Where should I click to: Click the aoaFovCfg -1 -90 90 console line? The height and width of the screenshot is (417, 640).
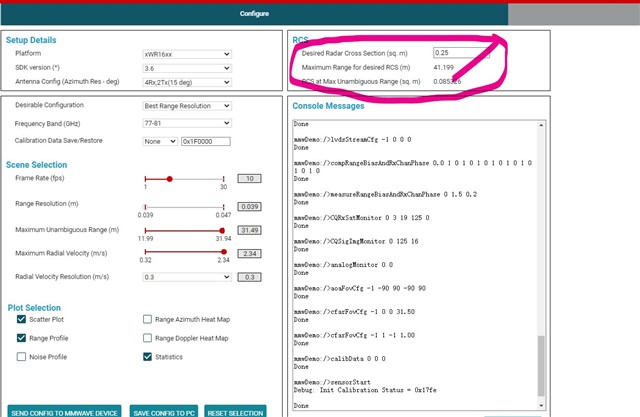[x=360, y=288]
